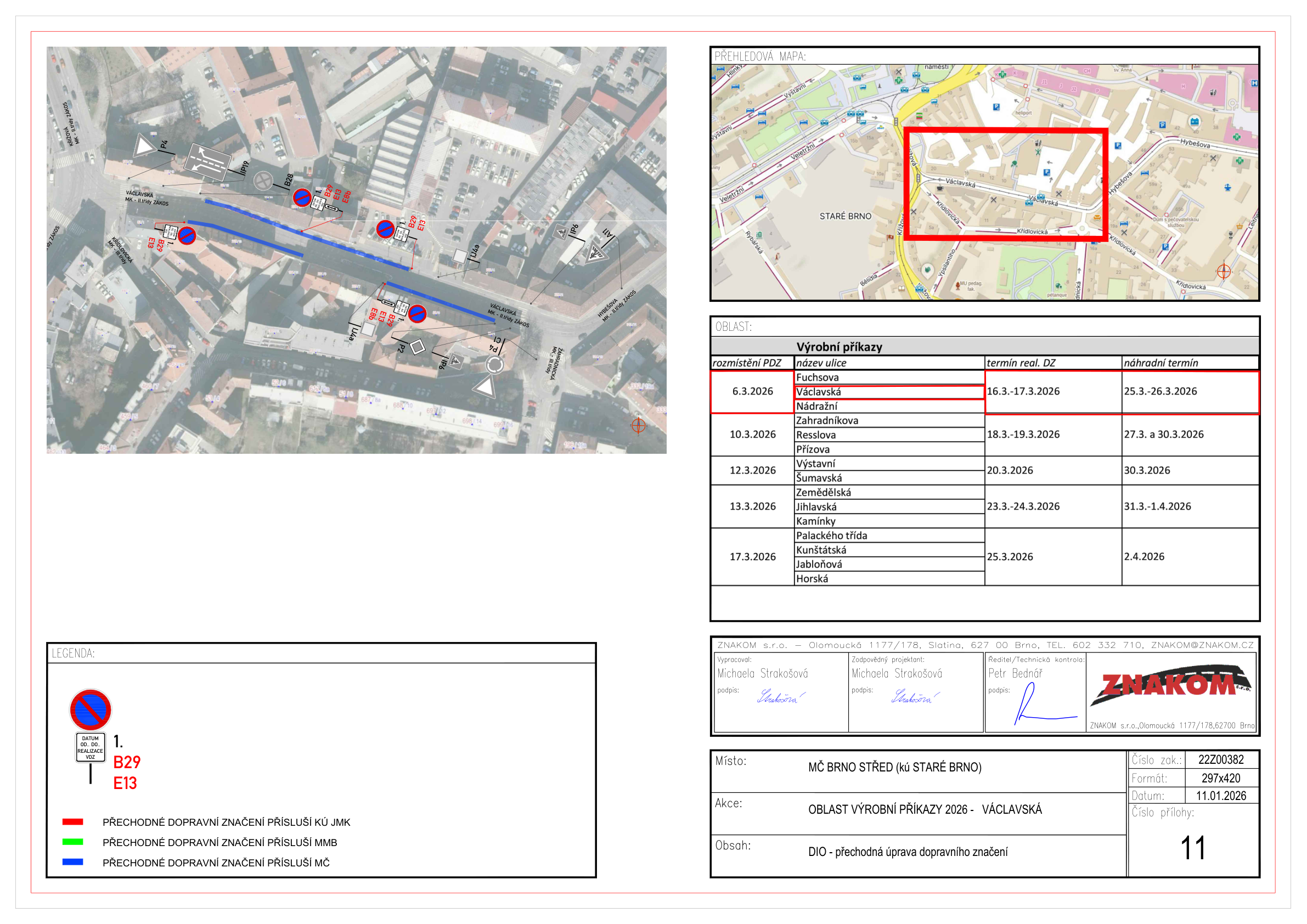Screen dimensions: 1307x924
Task: Click the date plate under the legend no-parking sign
Action: (91, 747)
